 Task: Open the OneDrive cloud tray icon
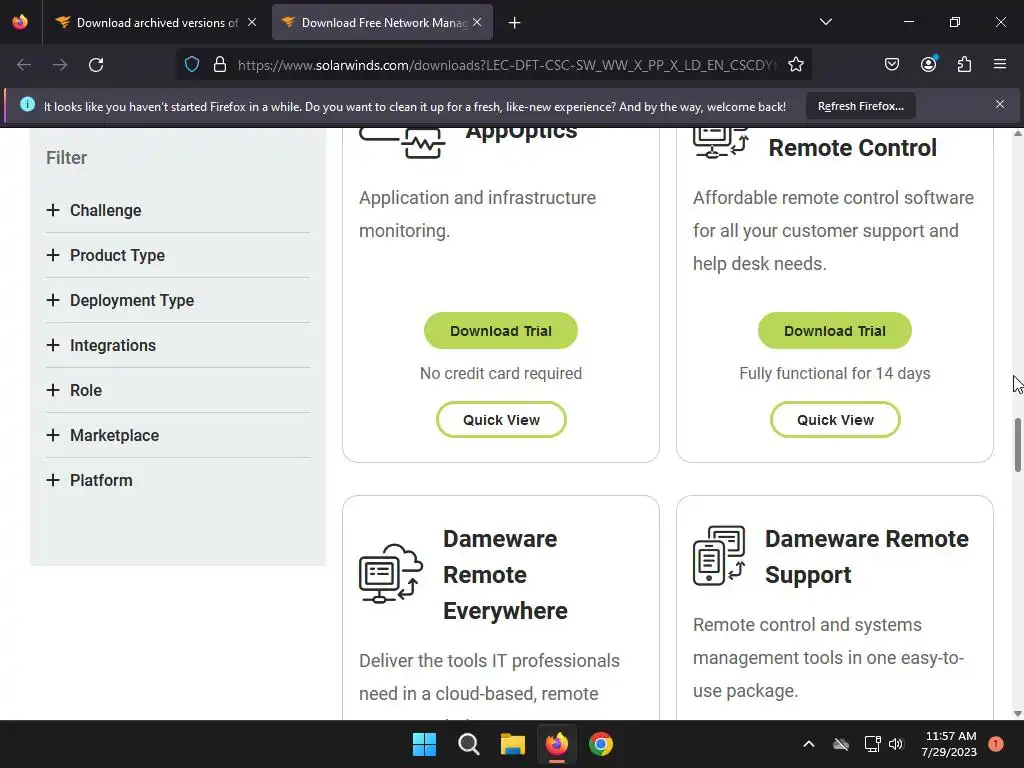click(x=841, y=744)
